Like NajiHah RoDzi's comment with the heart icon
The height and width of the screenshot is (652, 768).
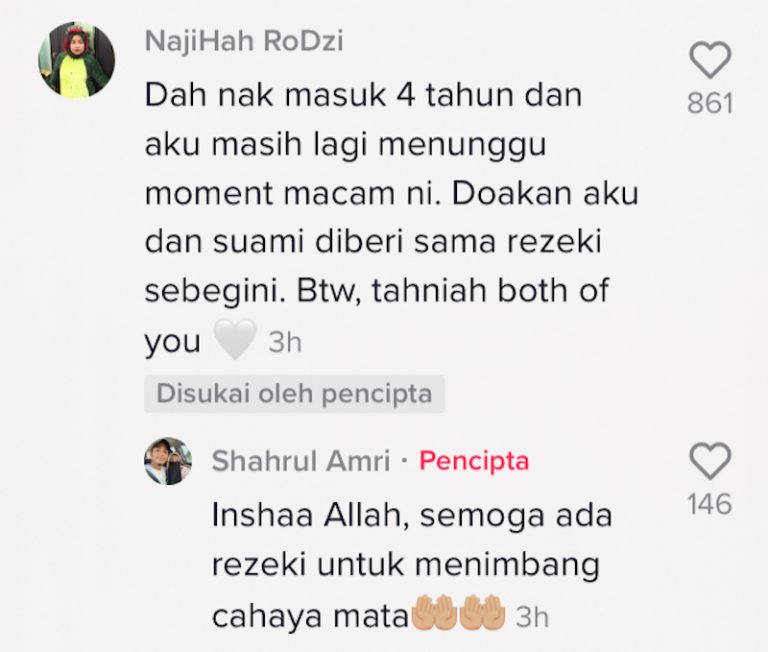pyautogui.click(x=710, y=60)
